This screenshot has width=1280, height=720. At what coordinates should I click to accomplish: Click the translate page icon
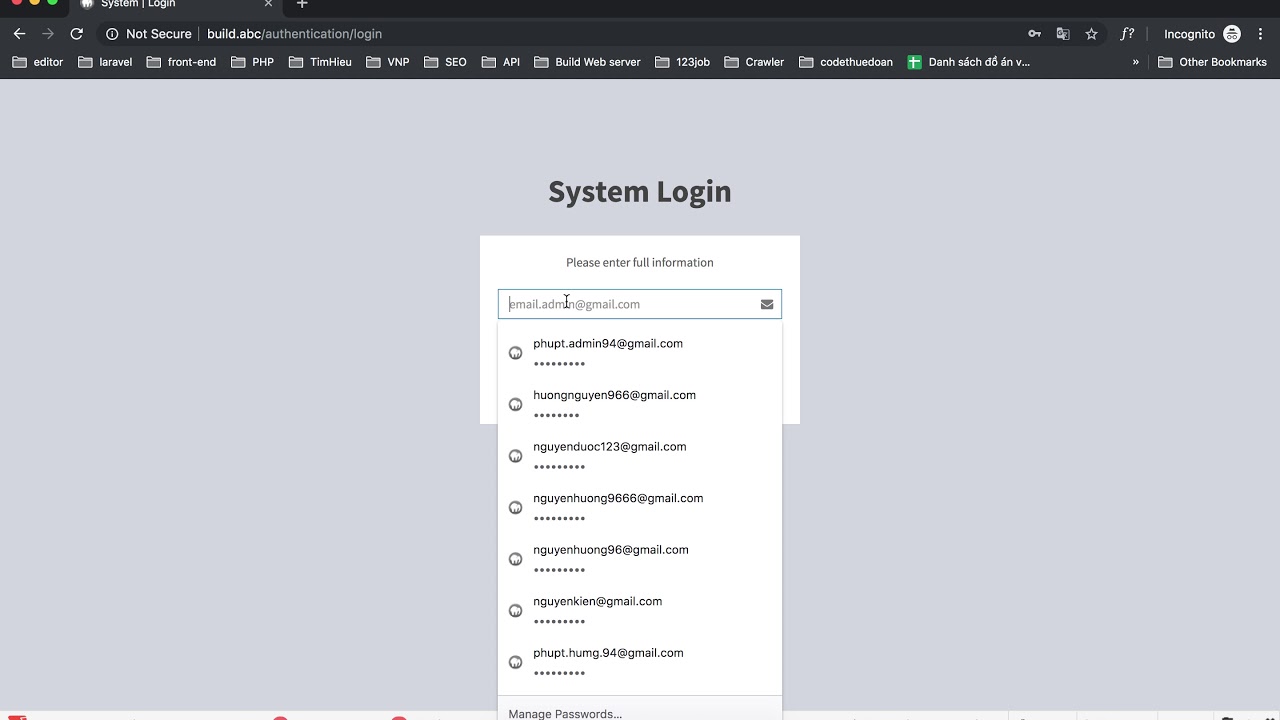[1063, 34]
